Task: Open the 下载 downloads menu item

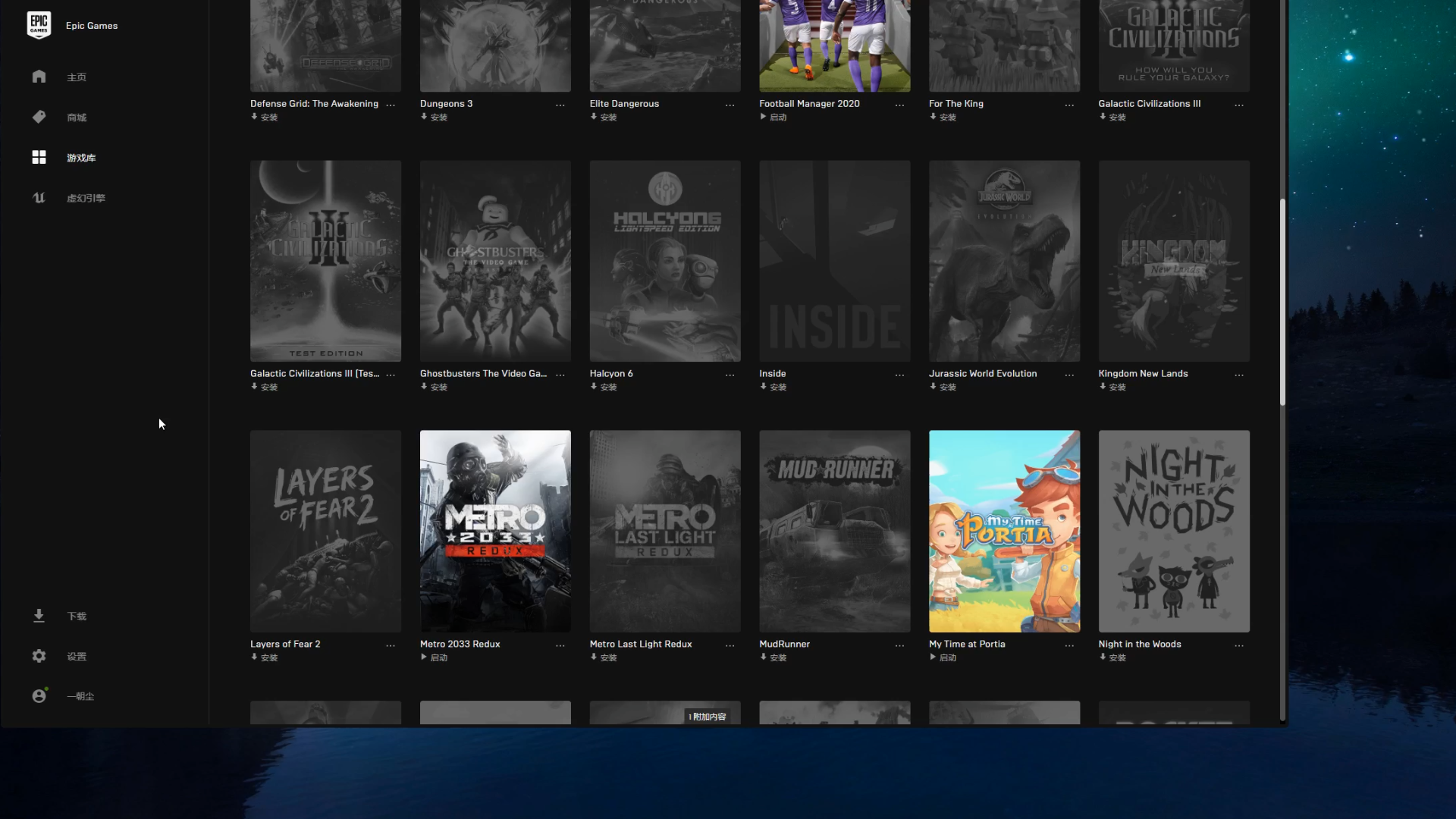Action: [x=77, y=617]
